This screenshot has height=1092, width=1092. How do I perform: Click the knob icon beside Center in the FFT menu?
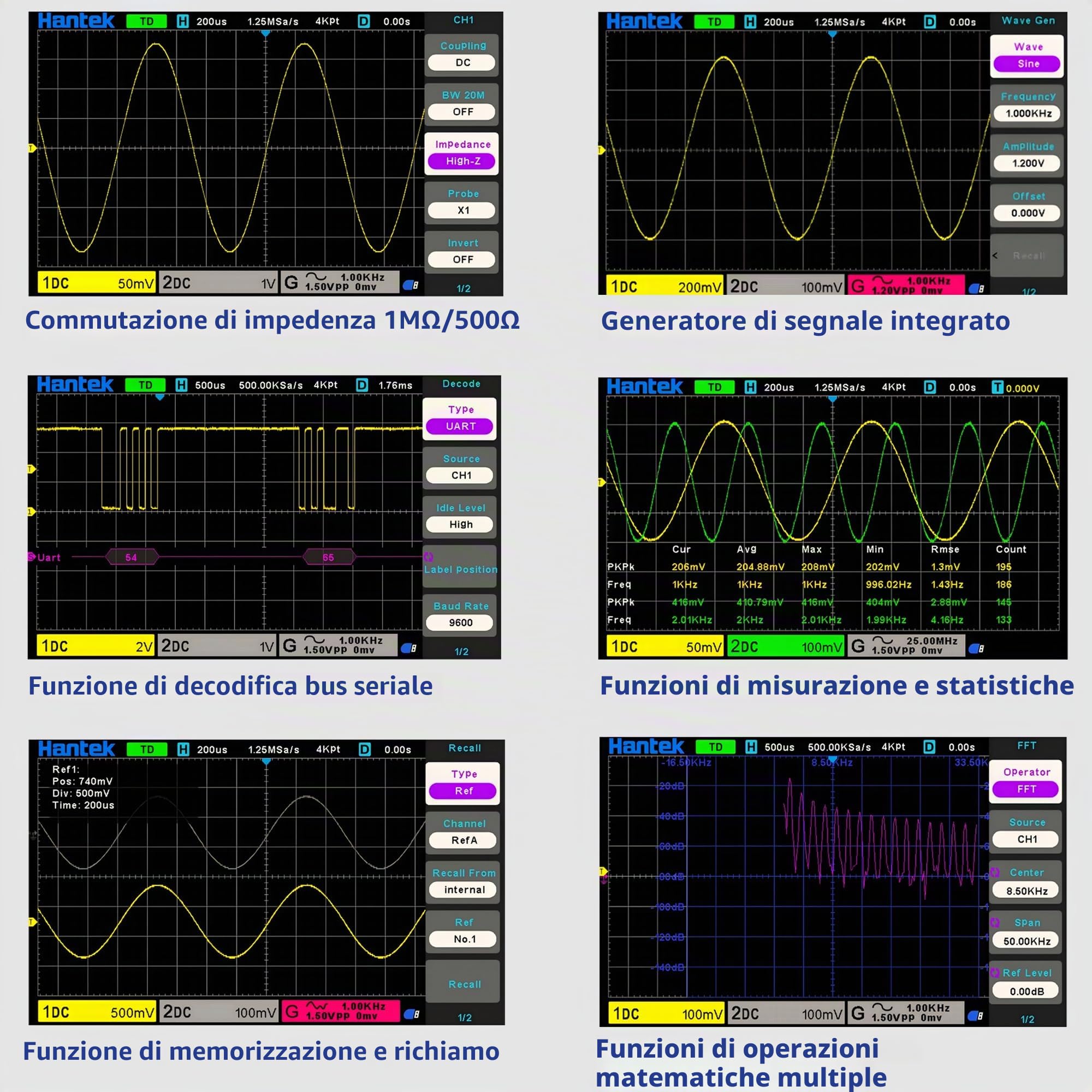pos(995,873)
